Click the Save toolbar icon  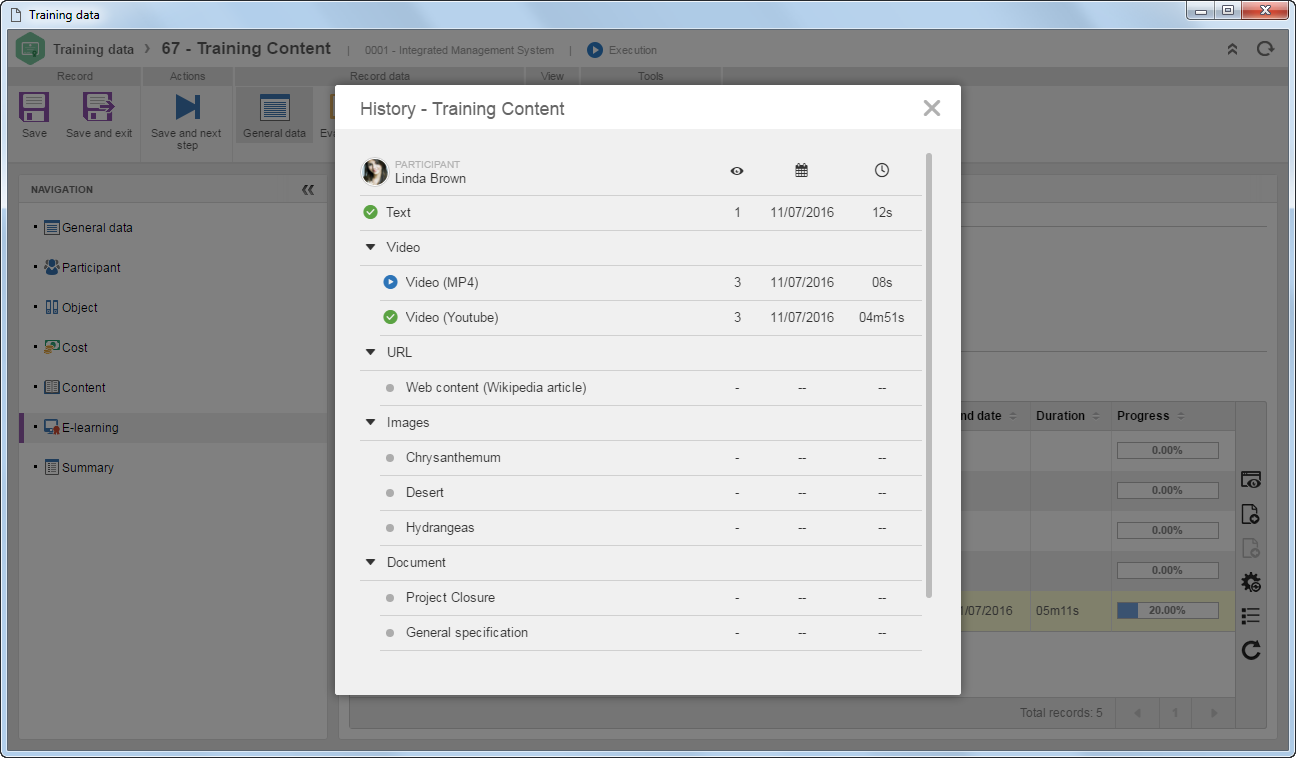(34, 107)
